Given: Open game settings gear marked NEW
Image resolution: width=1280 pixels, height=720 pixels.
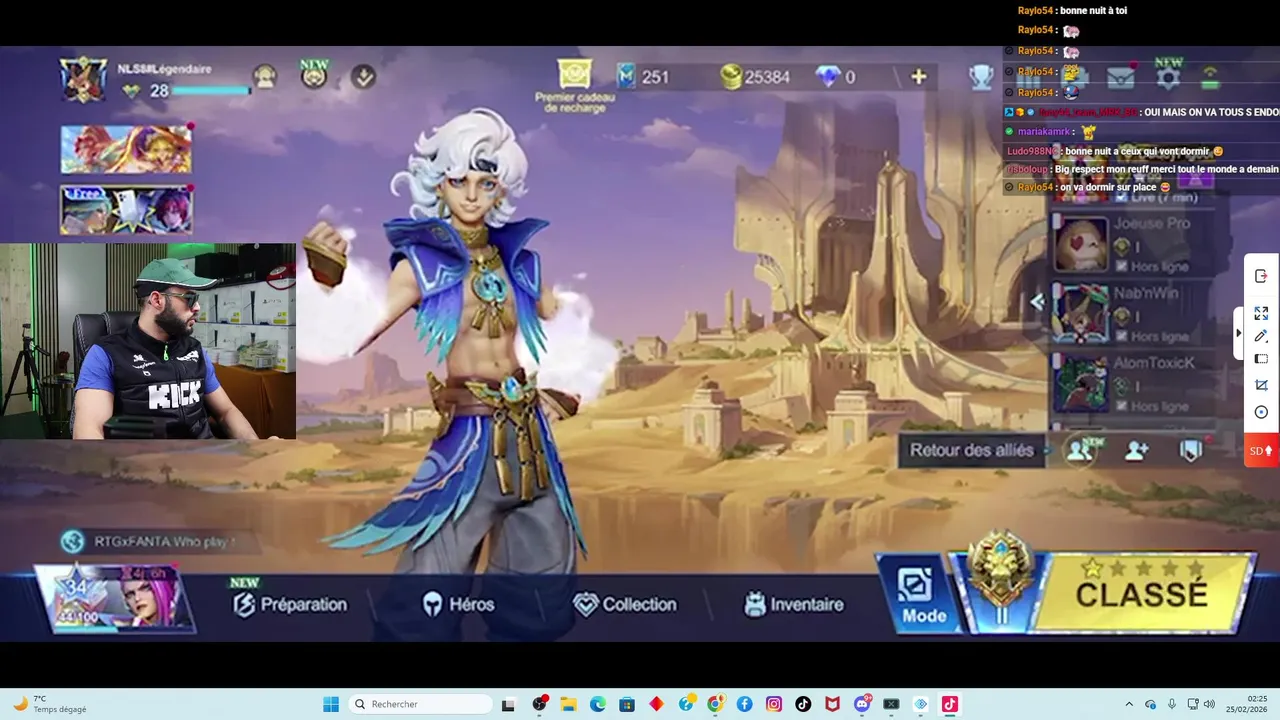Looking at the screenshot, I should coord(1168,74).
